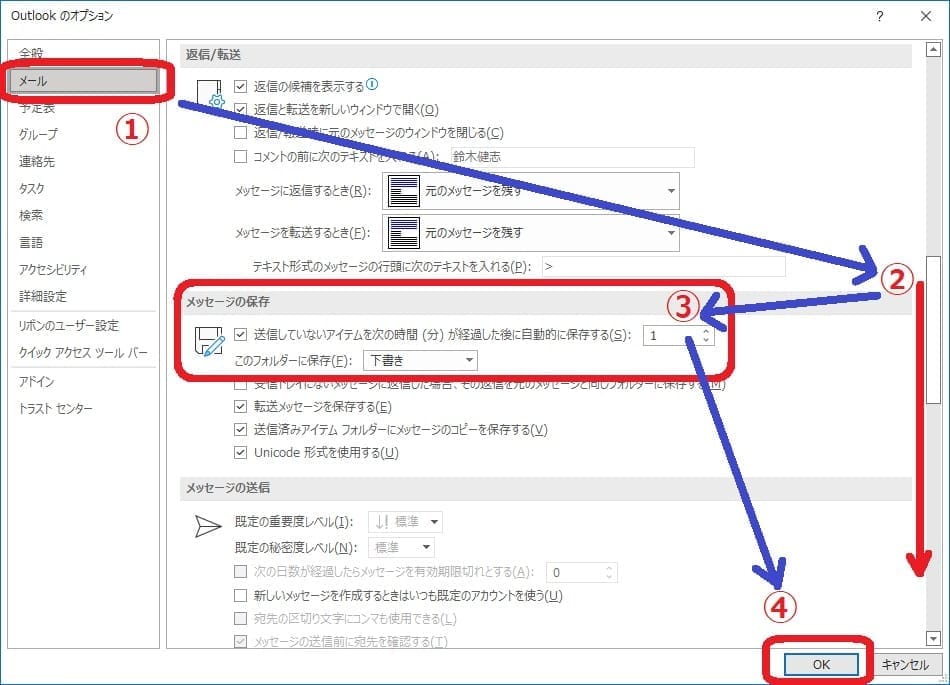
Task: Increase auto-save minutes with up spinner
Action: [x=706, y=331]
